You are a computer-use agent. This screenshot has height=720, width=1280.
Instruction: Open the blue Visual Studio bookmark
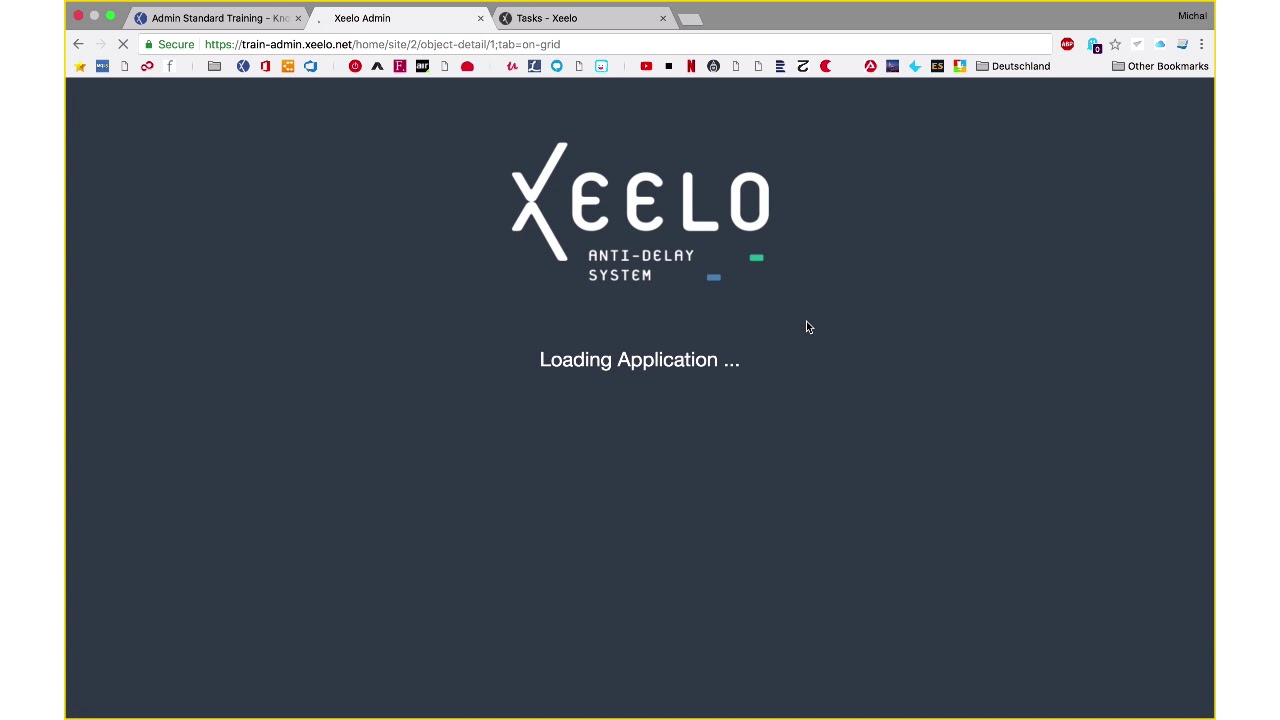click(x=310, y=66)
